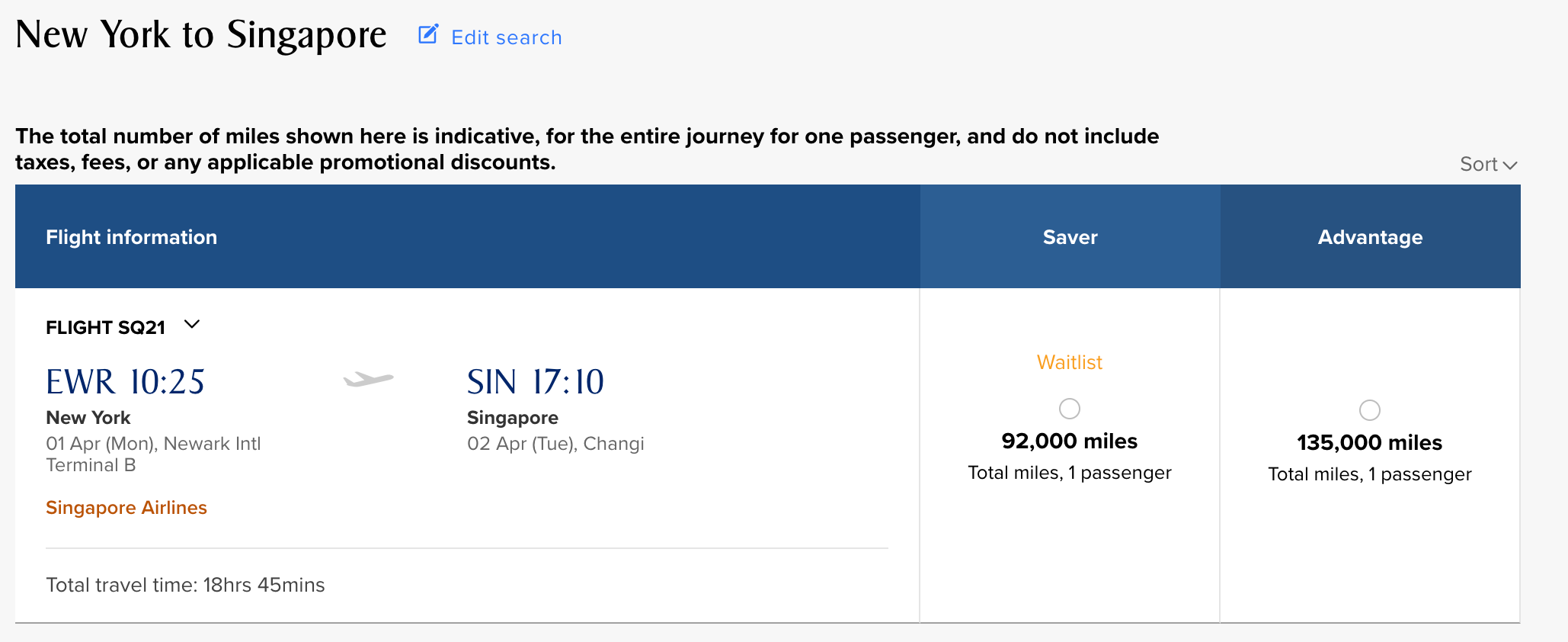Click the total travel time text

[185, 585]
